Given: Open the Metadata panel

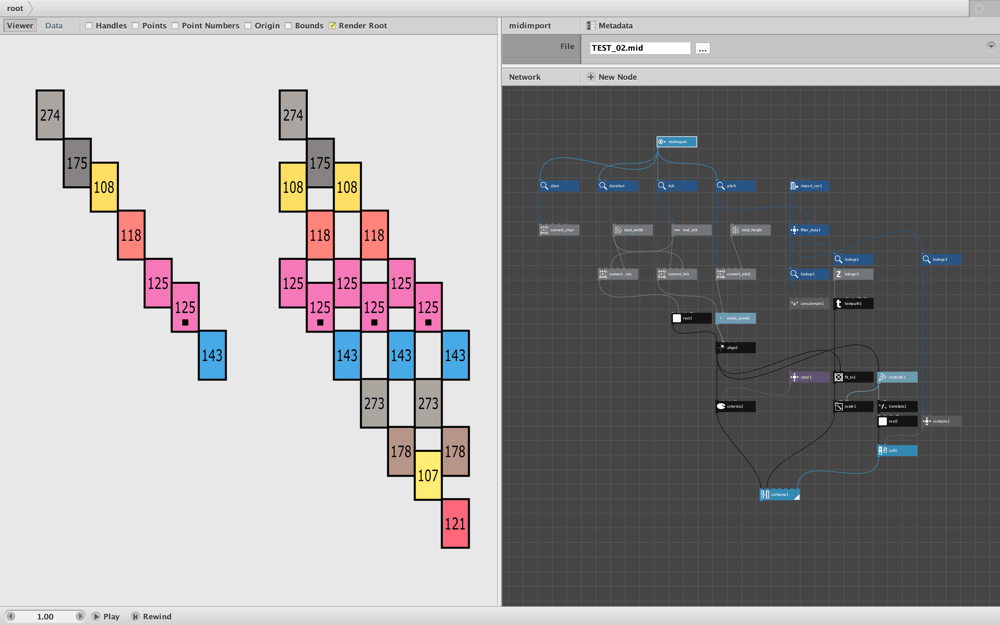Looking at the screenshot, I should tap(610, 26).
